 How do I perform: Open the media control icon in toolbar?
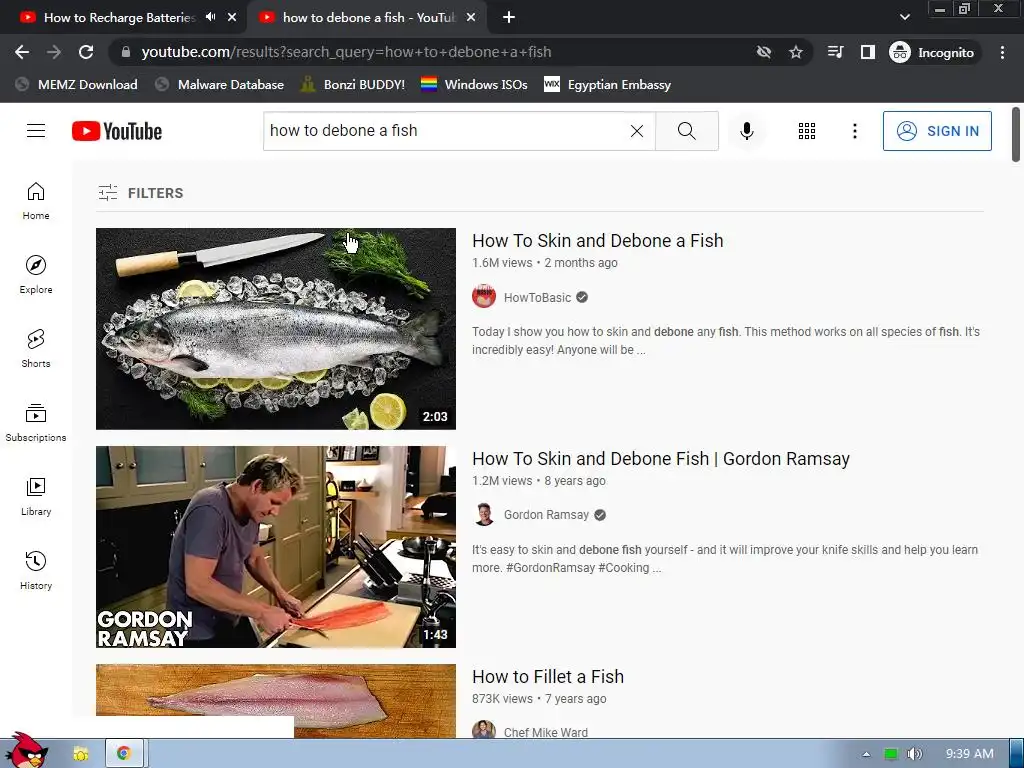pos(835,52)
